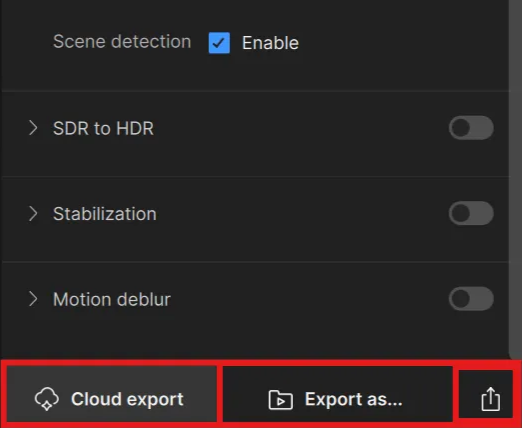Screen dimensions: 522x429
Task: Click the cloud sparkle icon on Cloud export
Action: click(x=47, y=399)
